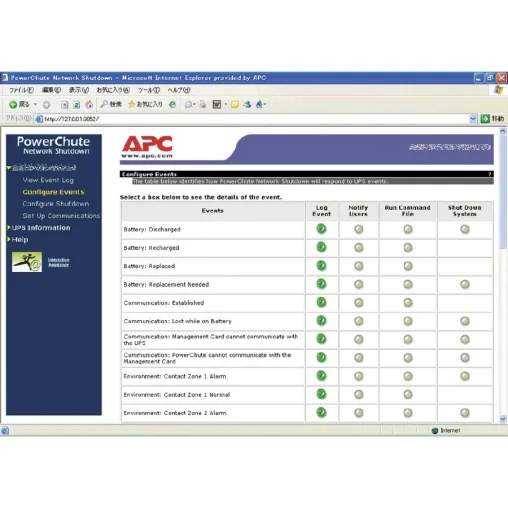Toggle Log Event for Battery: Discharged
508x508 pixels.
click(x=321, y=229)
